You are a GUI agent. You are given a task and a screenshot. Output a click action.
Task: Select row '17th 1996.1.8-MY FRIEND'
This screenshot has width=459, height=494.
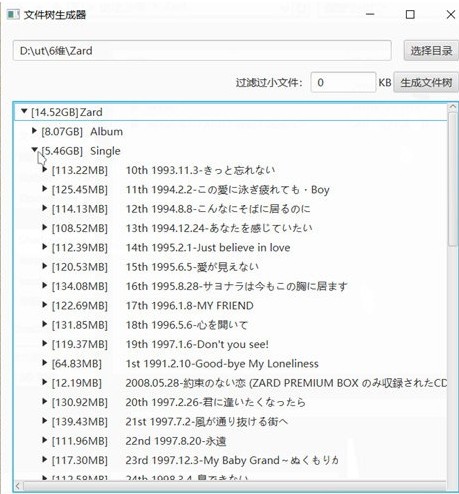(x=190, y=305)
